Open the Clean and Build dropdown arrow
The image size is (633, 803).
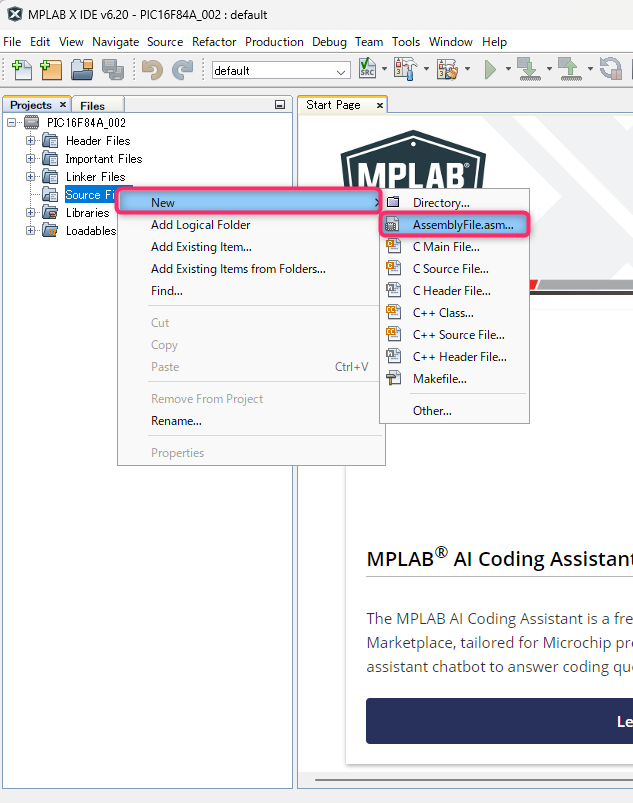[468, 69]
